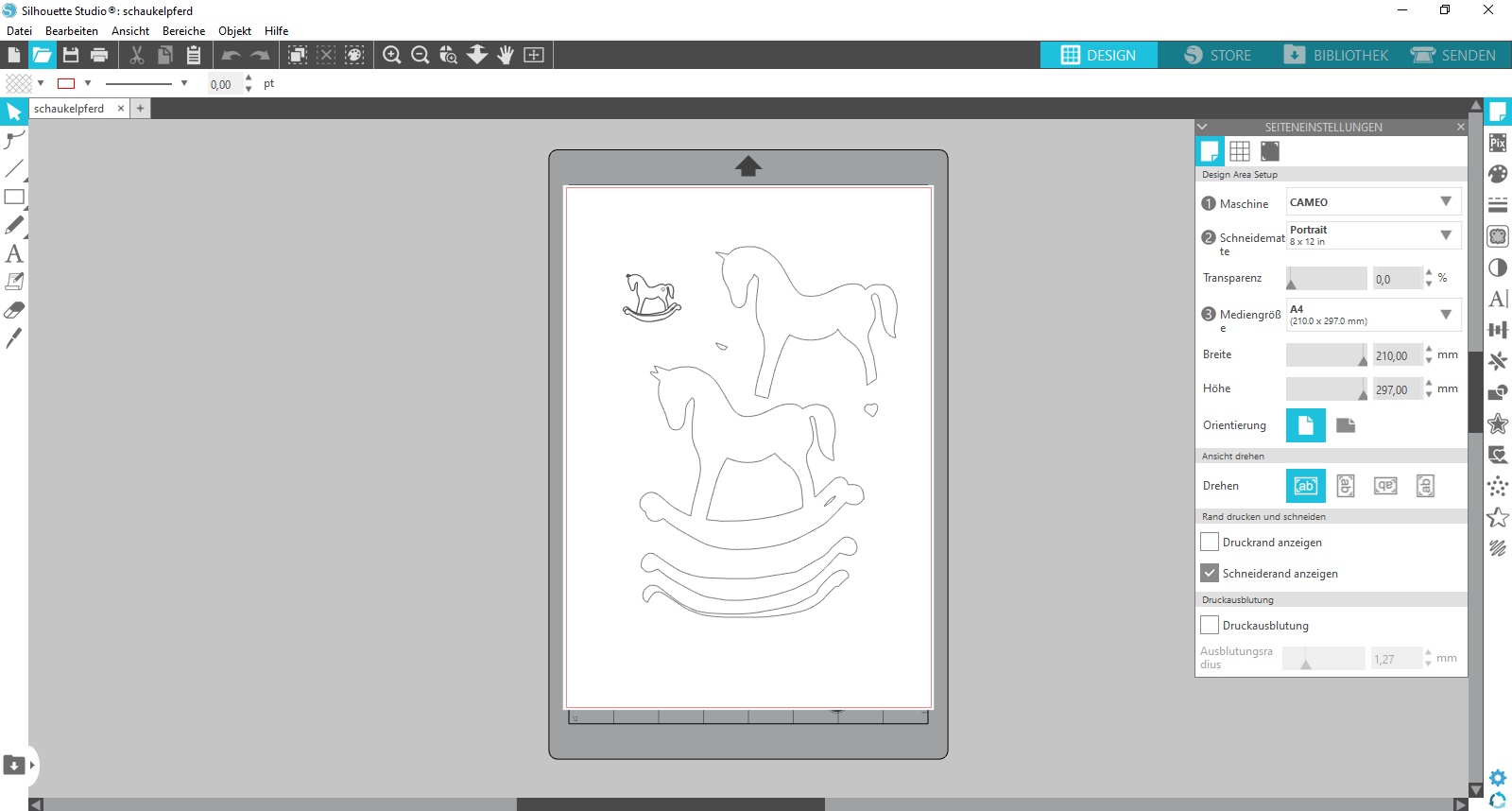Image resolution: width=1512 pixels, height=811 pixels.
Task: Go to the BIBLIOTHEK section
Action: pyautogui.click(x=1336, y=55)
